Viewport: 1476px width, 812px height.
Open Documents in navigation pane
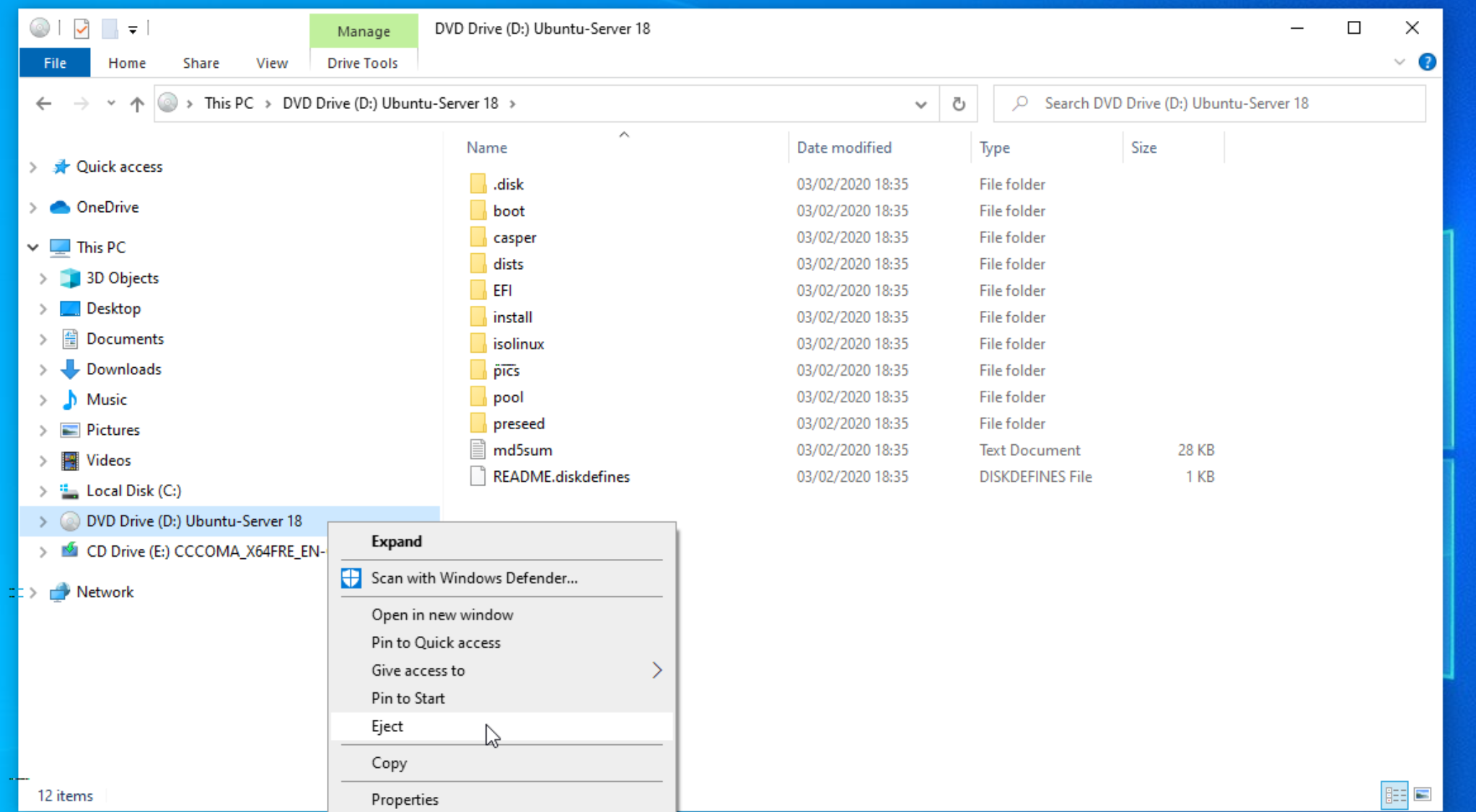coord(125,338)
